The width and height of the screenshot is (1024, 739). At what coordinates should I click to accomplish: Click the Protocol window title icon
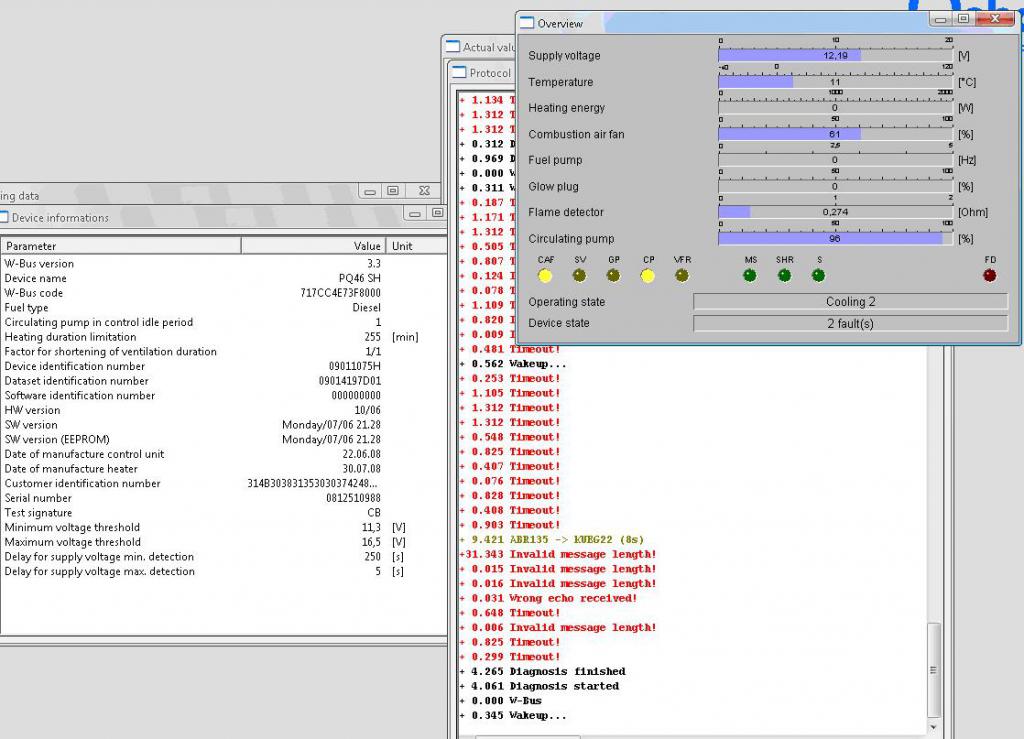pyautogui.click(x=459, y=72)
